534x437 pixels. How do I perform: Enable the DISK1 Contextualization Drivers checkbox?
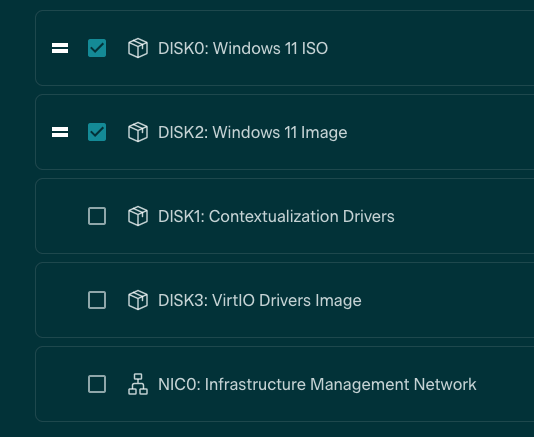[x=97, y=216]
